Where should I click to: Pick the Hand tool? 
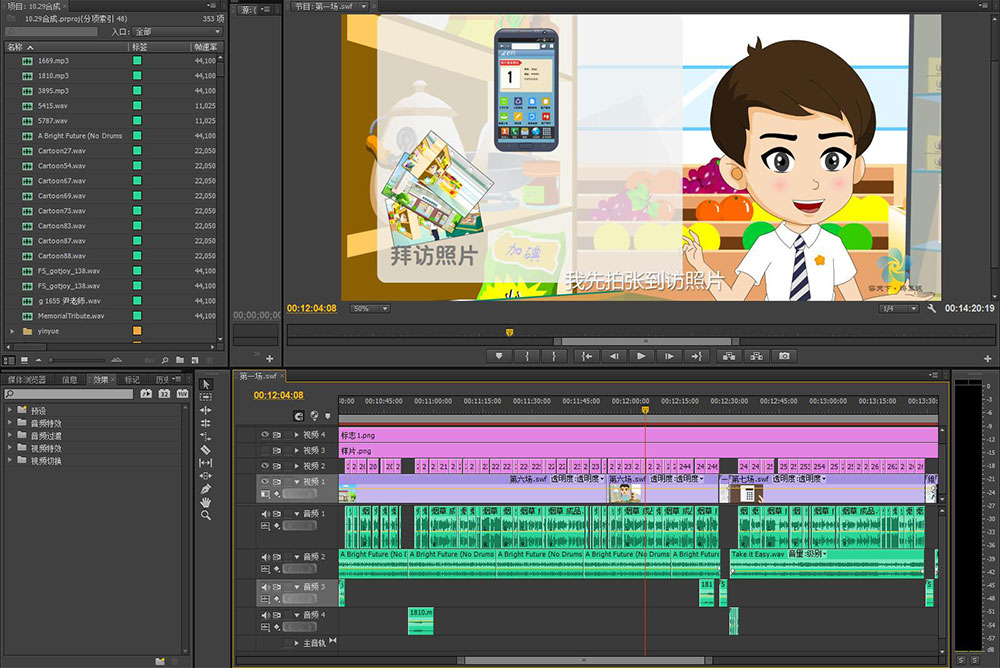[206, 501]
